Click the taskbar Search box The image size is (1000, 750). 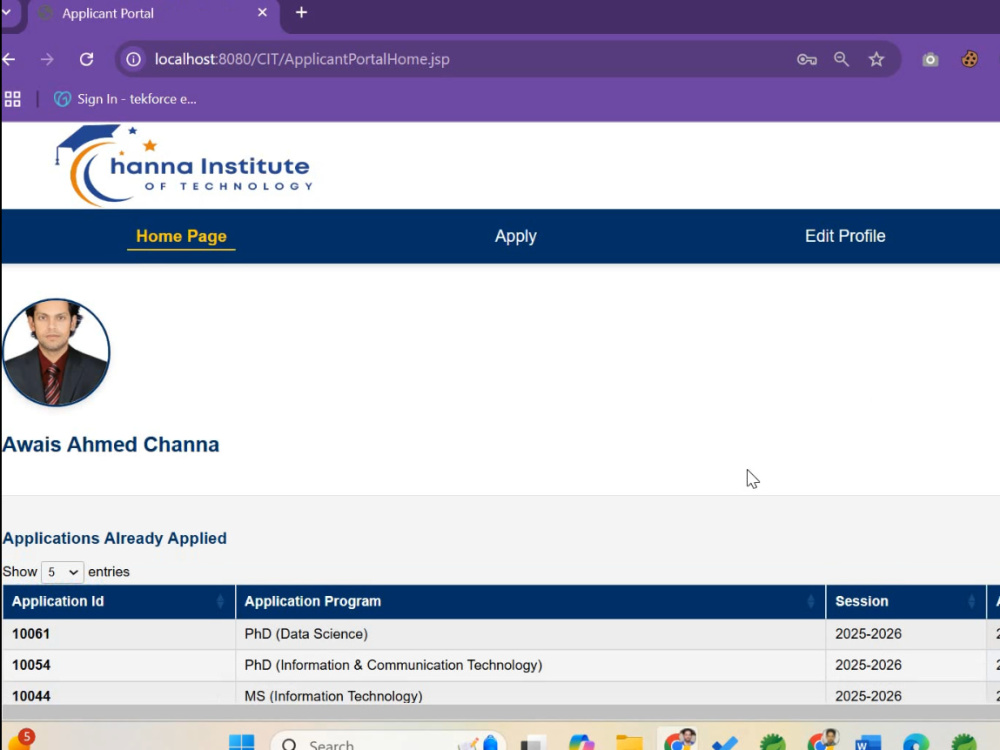388,742
